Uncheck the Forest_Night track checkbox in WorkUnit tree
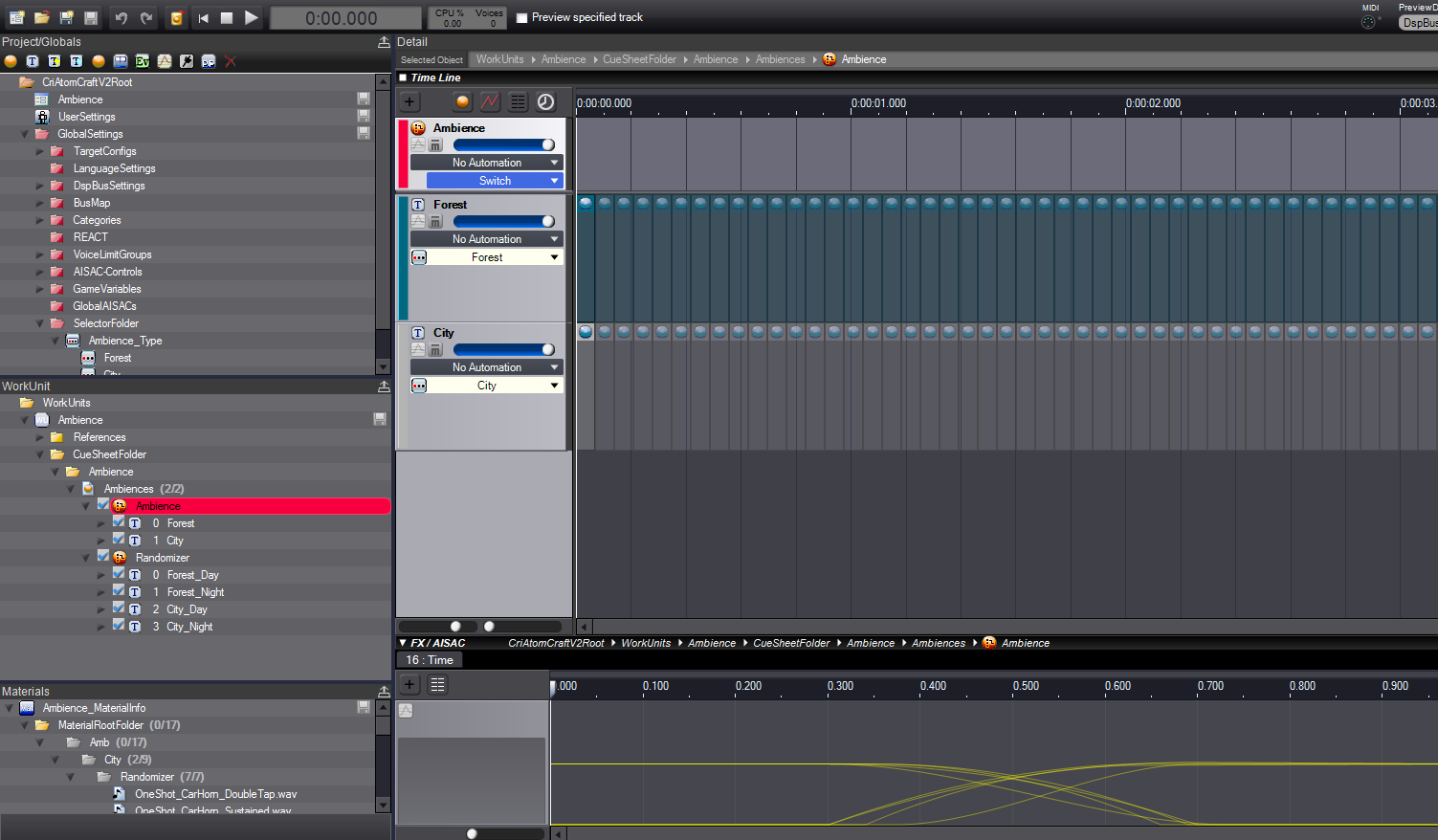The image size is (1438, 840). pos(119,591)
